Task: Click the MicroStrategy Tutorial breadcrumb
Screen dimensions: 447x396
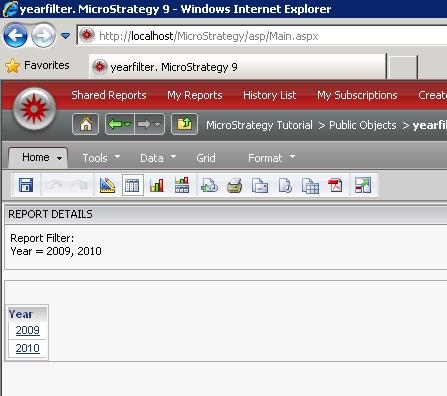Action: [x=259, y=125]
